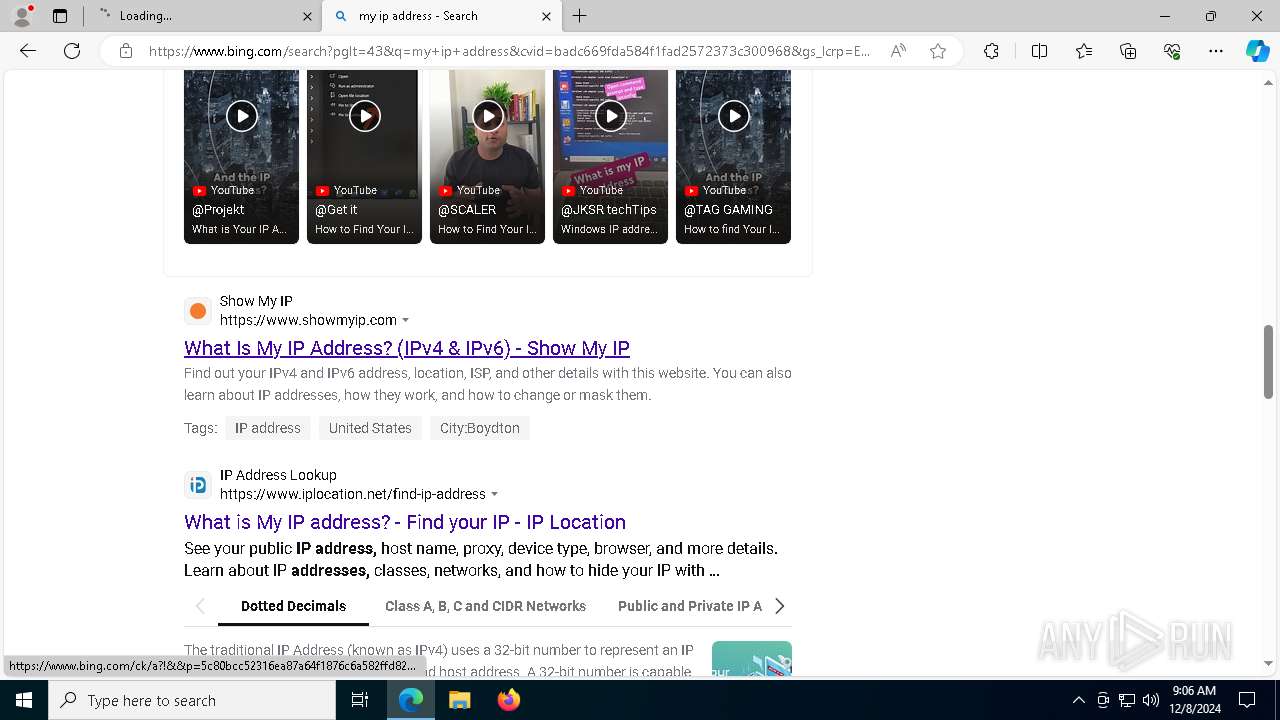Click the page vertical scrollbar thumb

tap(1269, 361)
